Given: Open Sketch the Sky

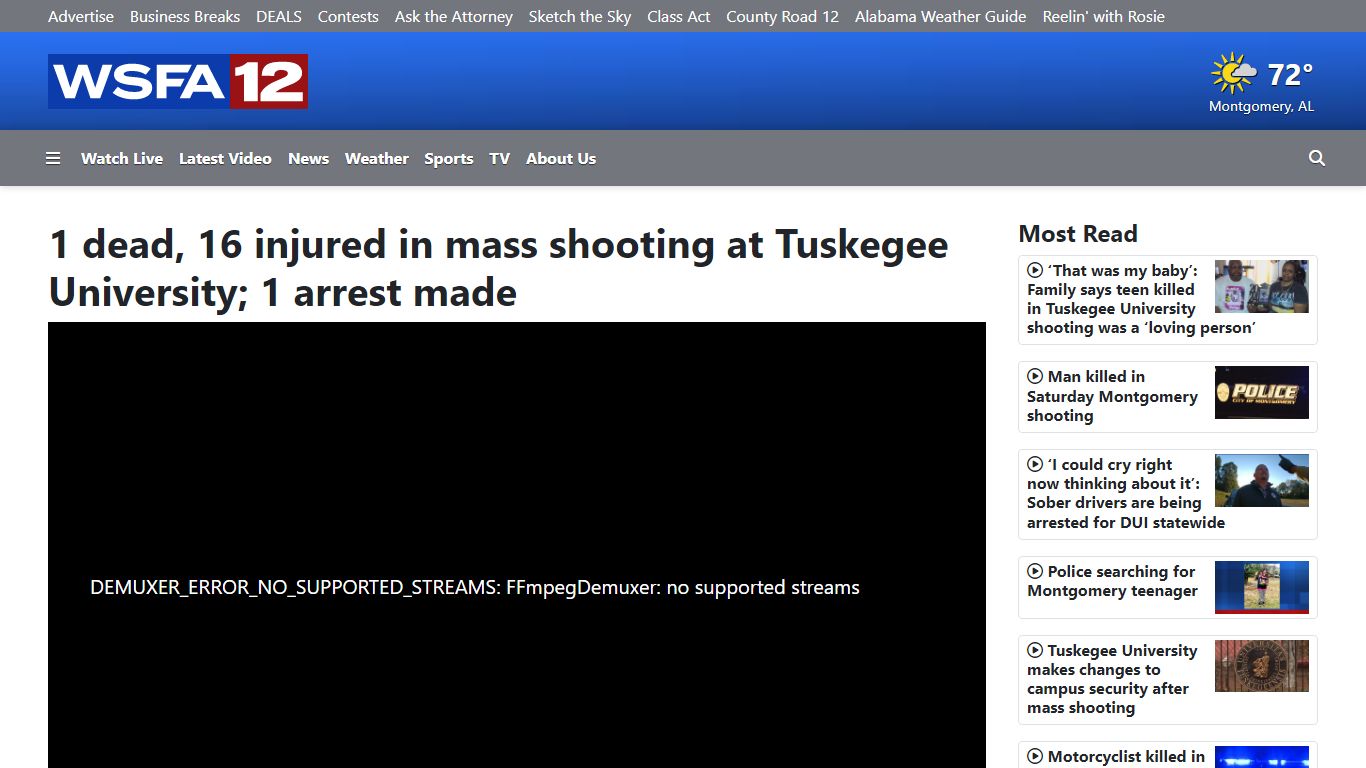Looking at the screenshot, I should (x=580, y=16).
